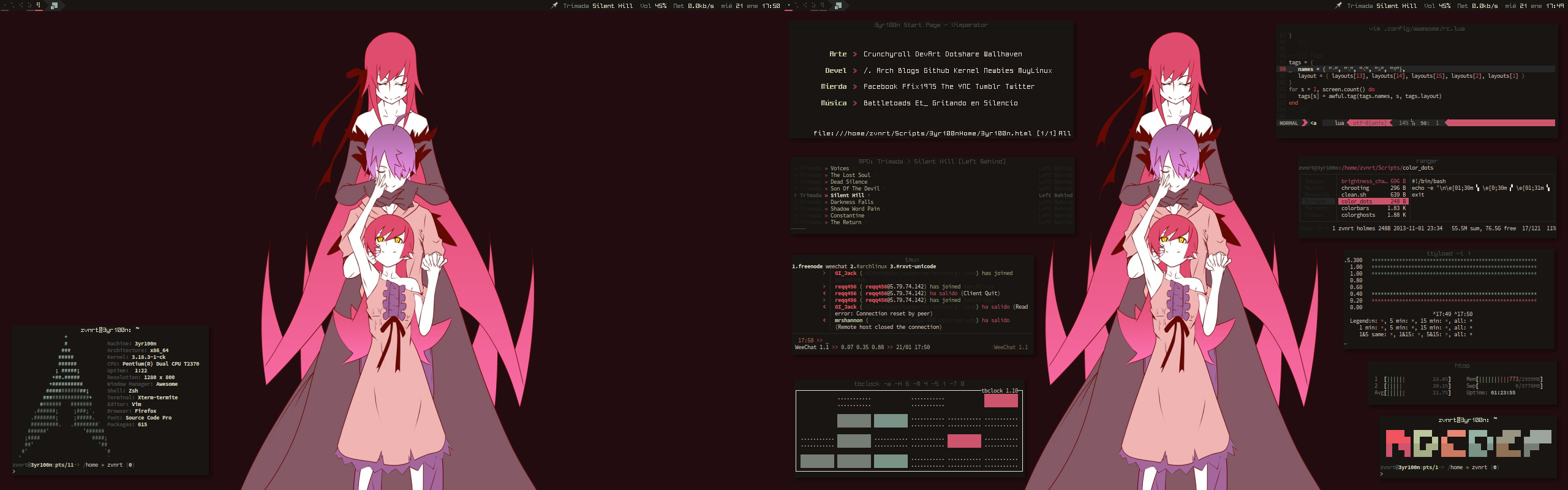Select colorghosts in ranger

point(1373,215)
